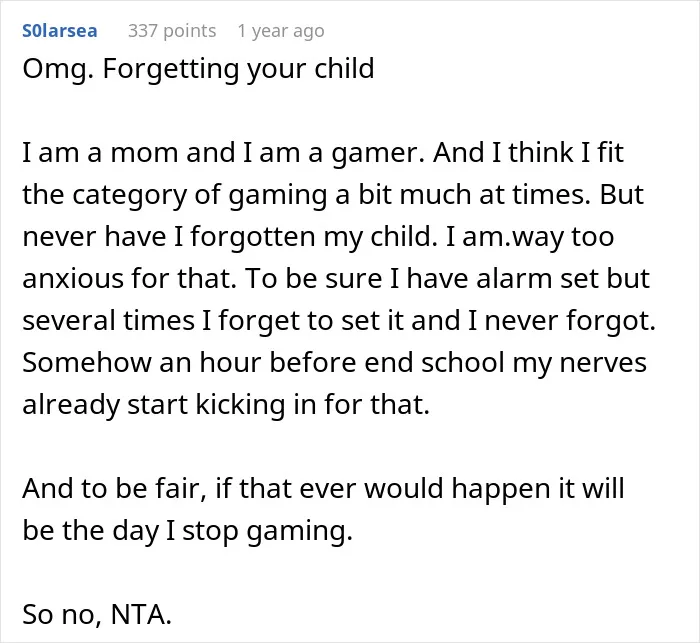Open the S0larsea user profile
This screenshot has height=643, width=700.
[59, 31]
